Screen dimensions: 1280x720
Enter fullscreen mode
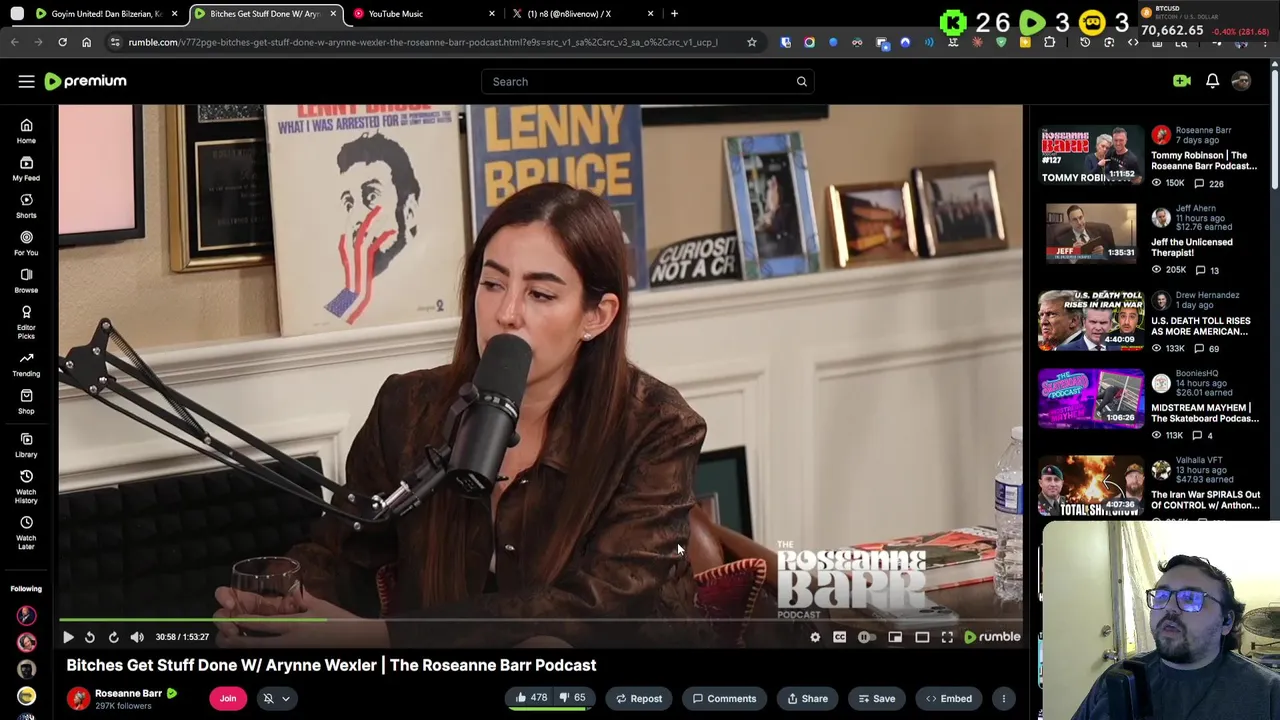point(947,637)
